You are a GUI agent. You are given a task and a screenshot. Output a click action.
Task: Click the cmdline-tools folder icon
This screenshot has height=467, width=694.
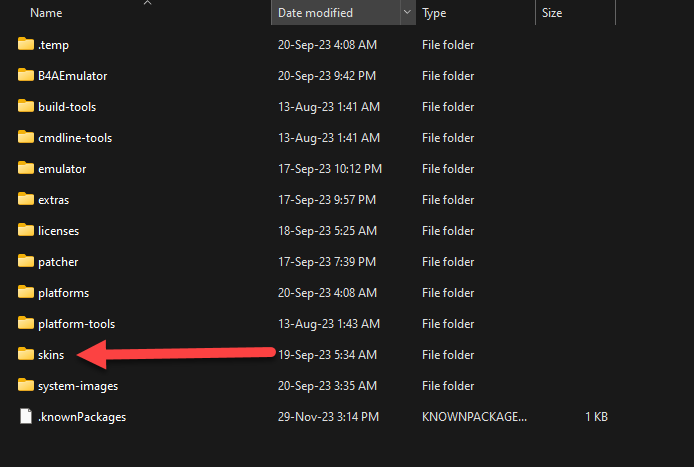pyautogui.click(x=26, y=137)
